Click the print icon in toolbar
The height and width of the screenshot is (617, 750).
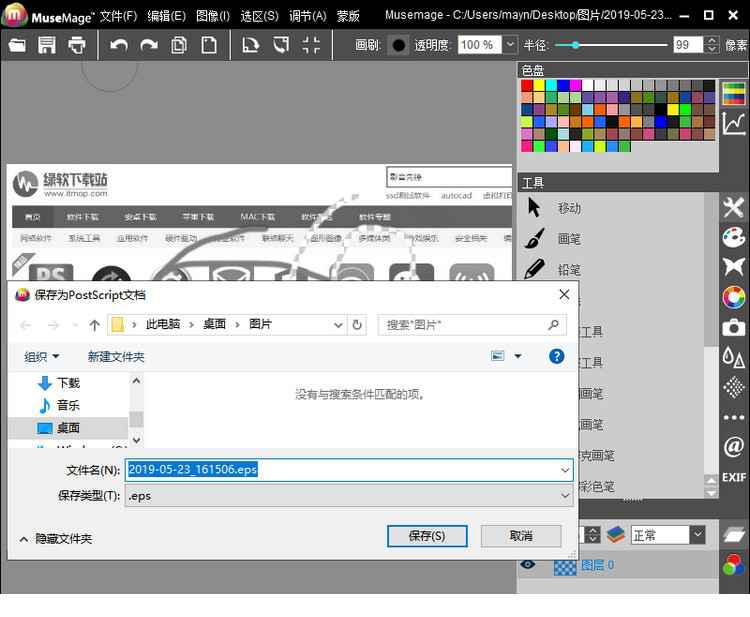pos(77,45)
